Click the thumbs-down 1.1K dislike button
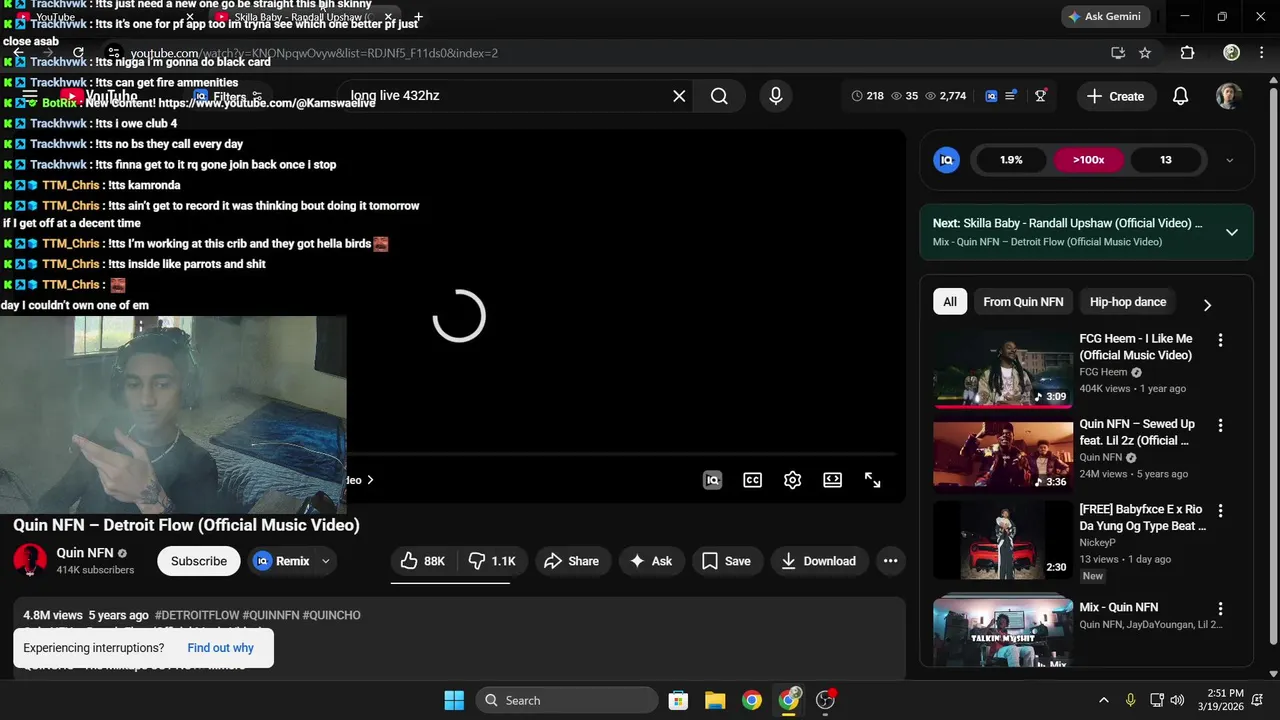Image resolution: width=1280 pixels, height=720 pixels. tap(492, 561)
